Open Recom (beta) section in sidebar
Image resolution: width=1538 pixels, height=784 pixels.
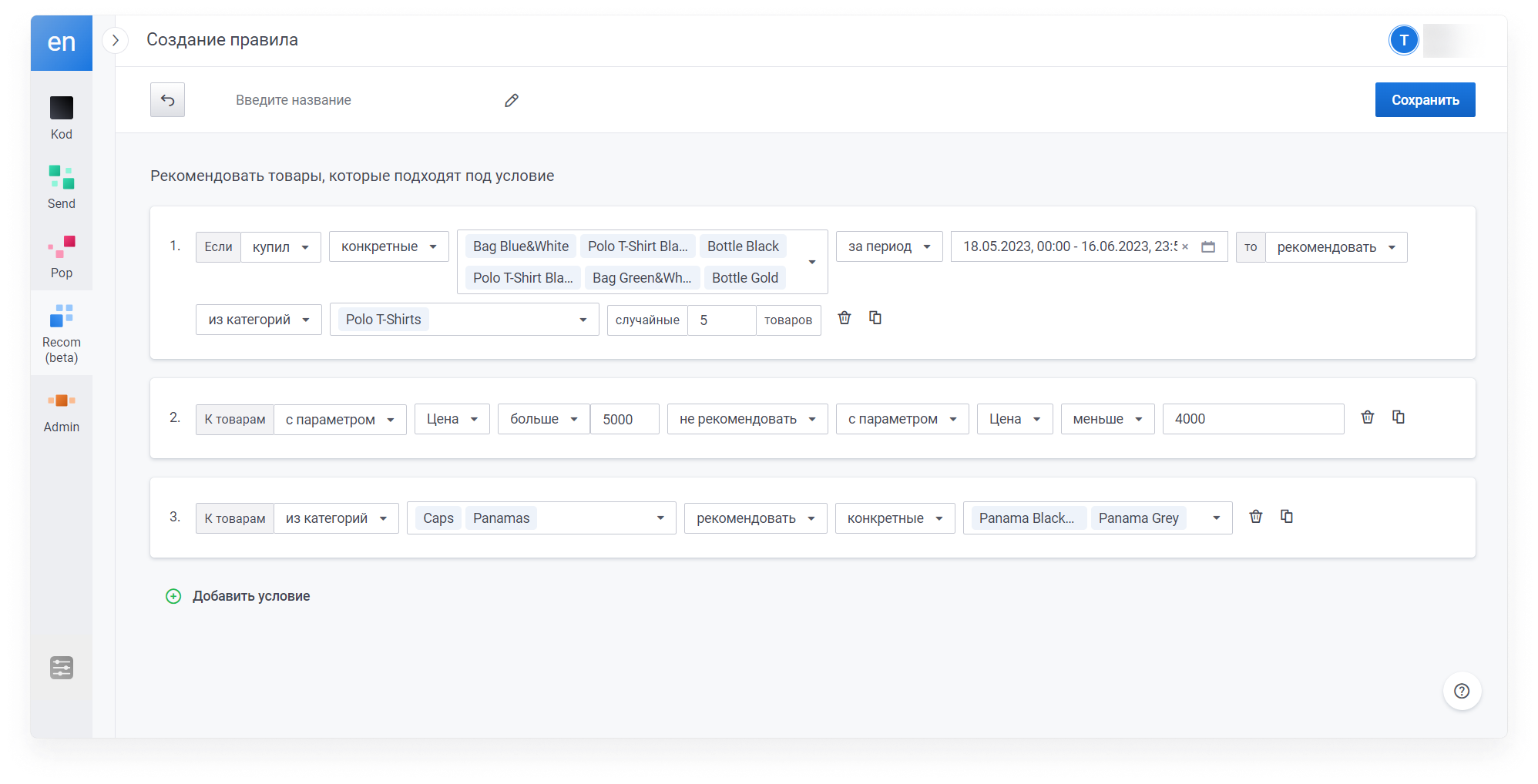click(x=62, y=333)
